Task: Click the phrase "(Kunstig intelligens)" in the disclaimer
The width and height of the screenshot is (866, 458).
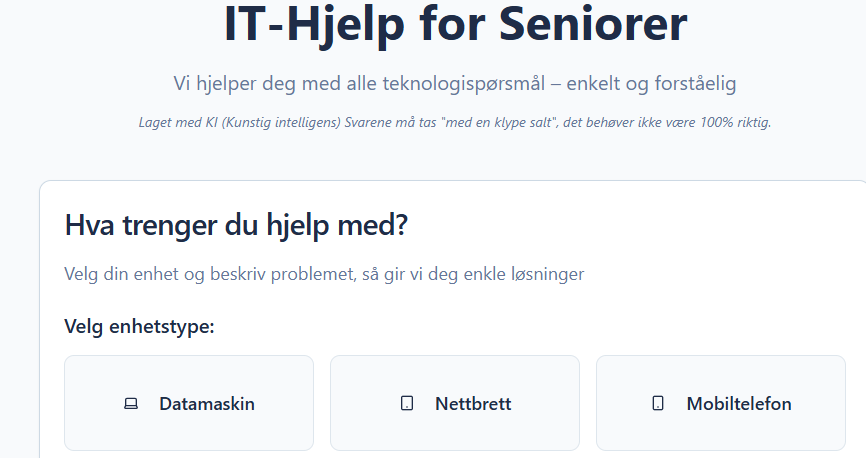Action: pos(273,123)
